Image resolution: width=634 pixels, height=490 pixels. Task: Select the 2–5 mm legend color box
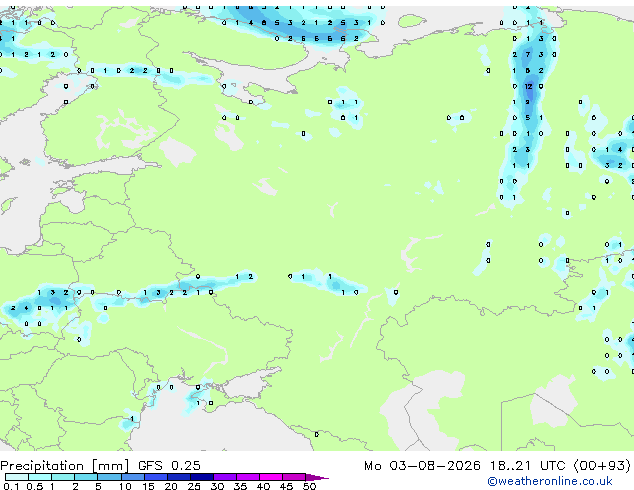click(x=86, y=477)
